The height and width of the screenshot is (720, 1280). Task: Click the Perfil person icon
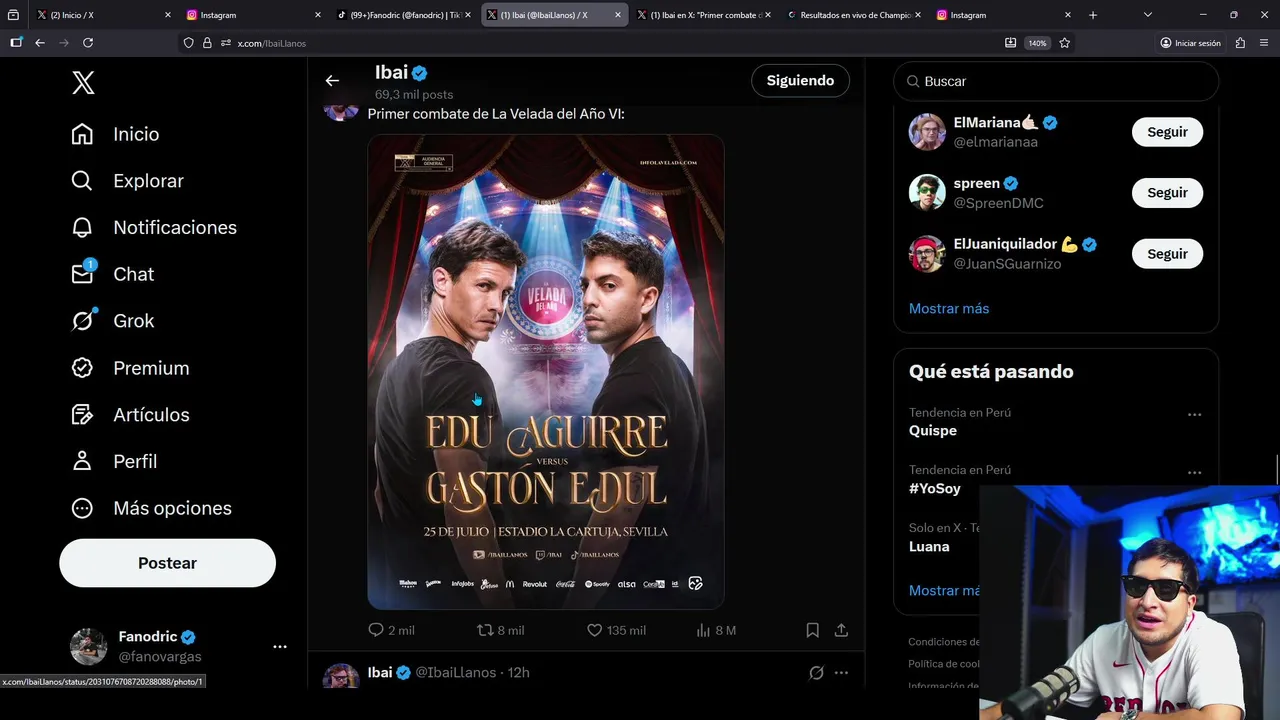tap(82, 461)
